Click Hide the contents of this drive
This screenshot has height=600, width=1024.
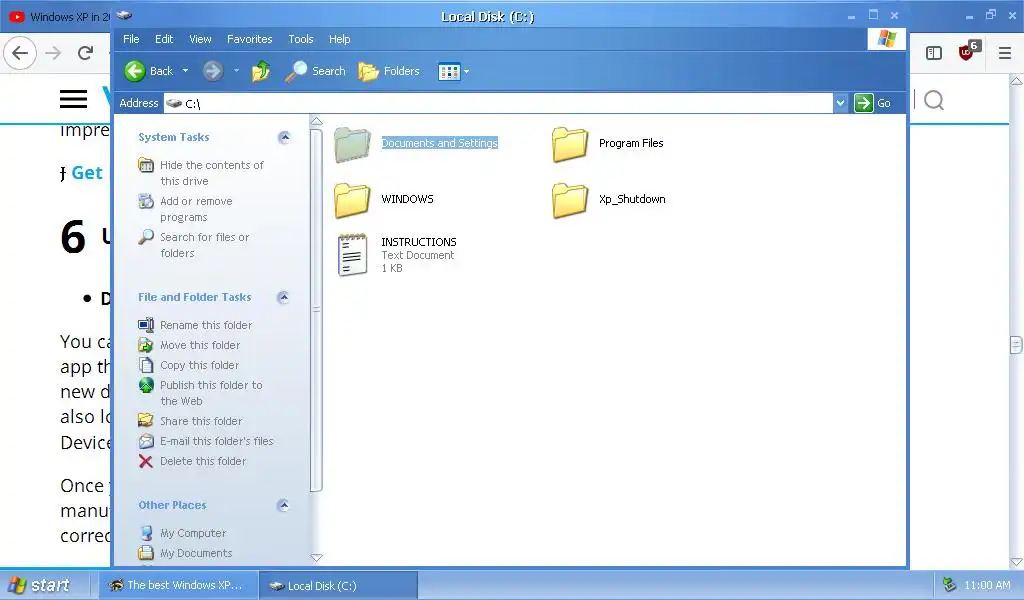[201, 173]
